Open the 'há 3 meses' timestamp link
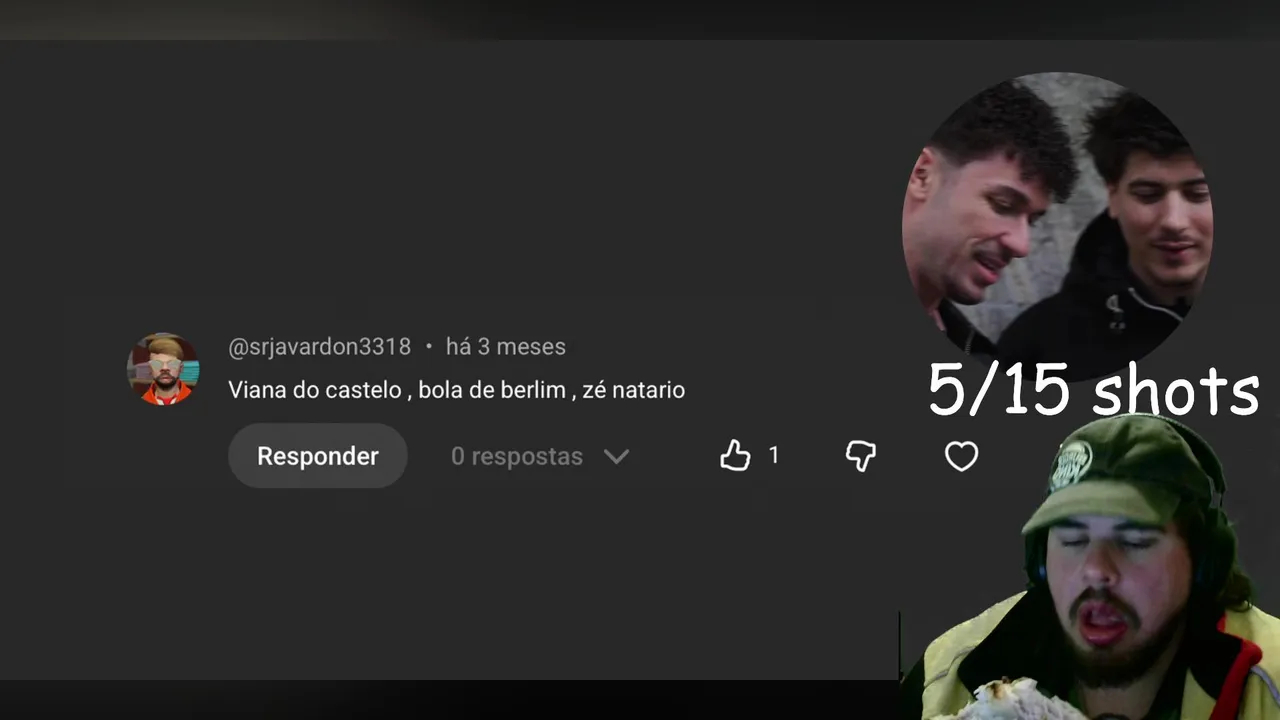This screenshot has width=1280, height=720. click(x=505, y=347)
